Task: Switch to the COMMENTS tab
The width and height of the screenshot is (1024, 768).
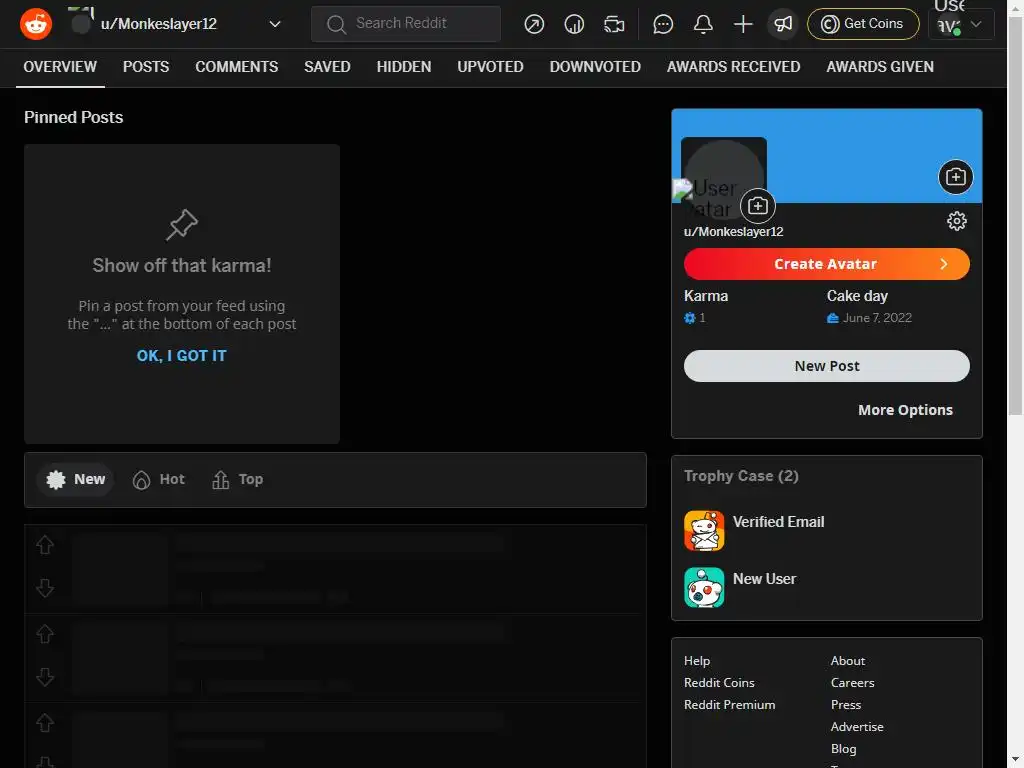Action: 236,67
